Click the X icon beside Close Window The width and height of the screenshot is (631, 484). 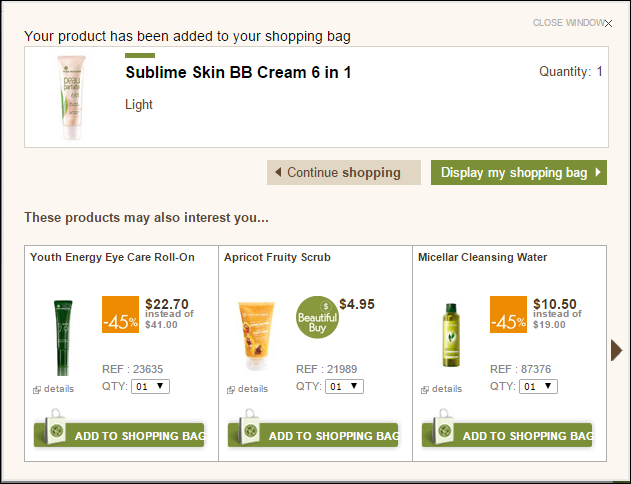pos(608,23)
